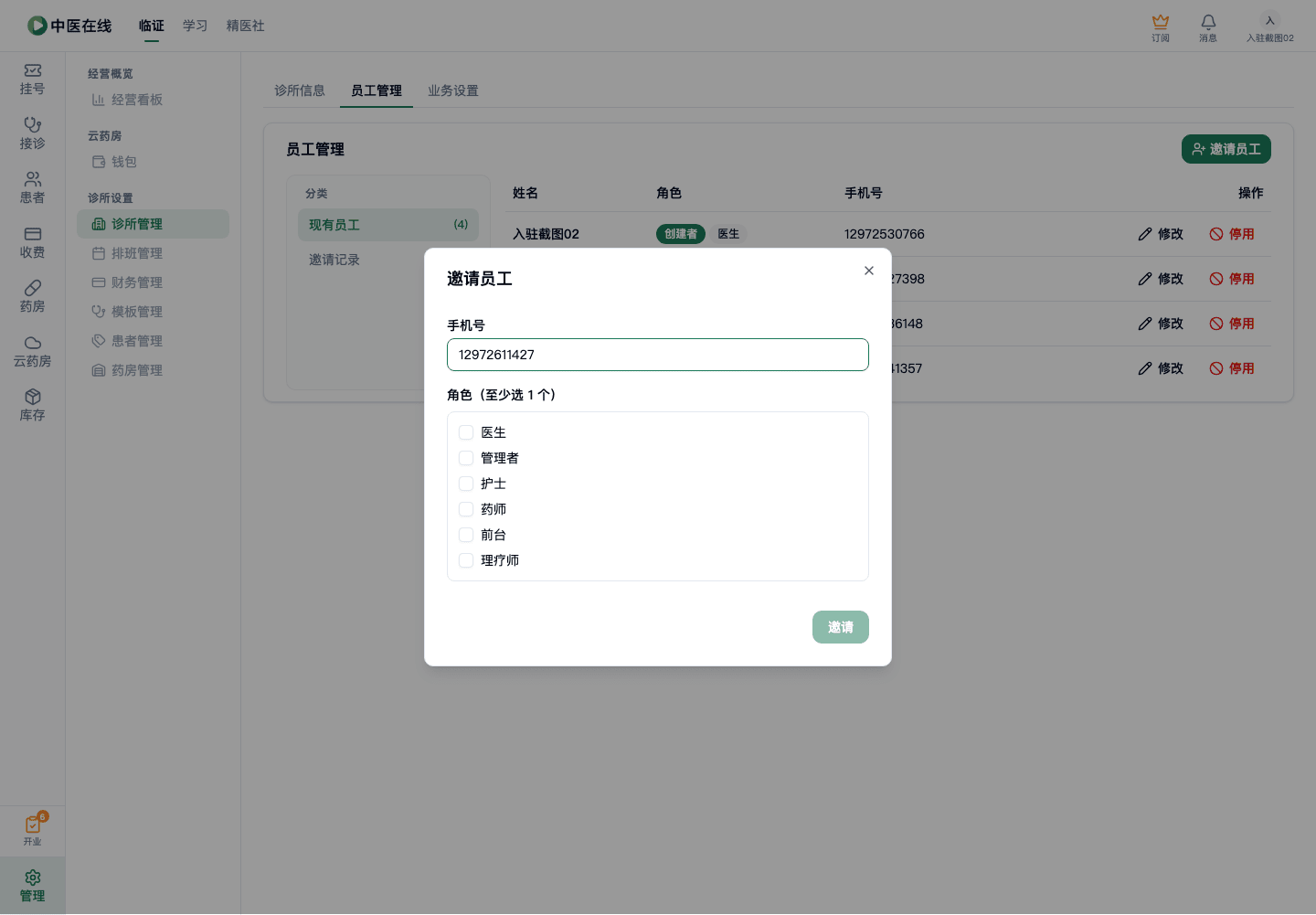Click 修改 in row ending 1357
Image resolution: width=1316 pixels, height=915 pixels.
click(x=1161, y=368)
